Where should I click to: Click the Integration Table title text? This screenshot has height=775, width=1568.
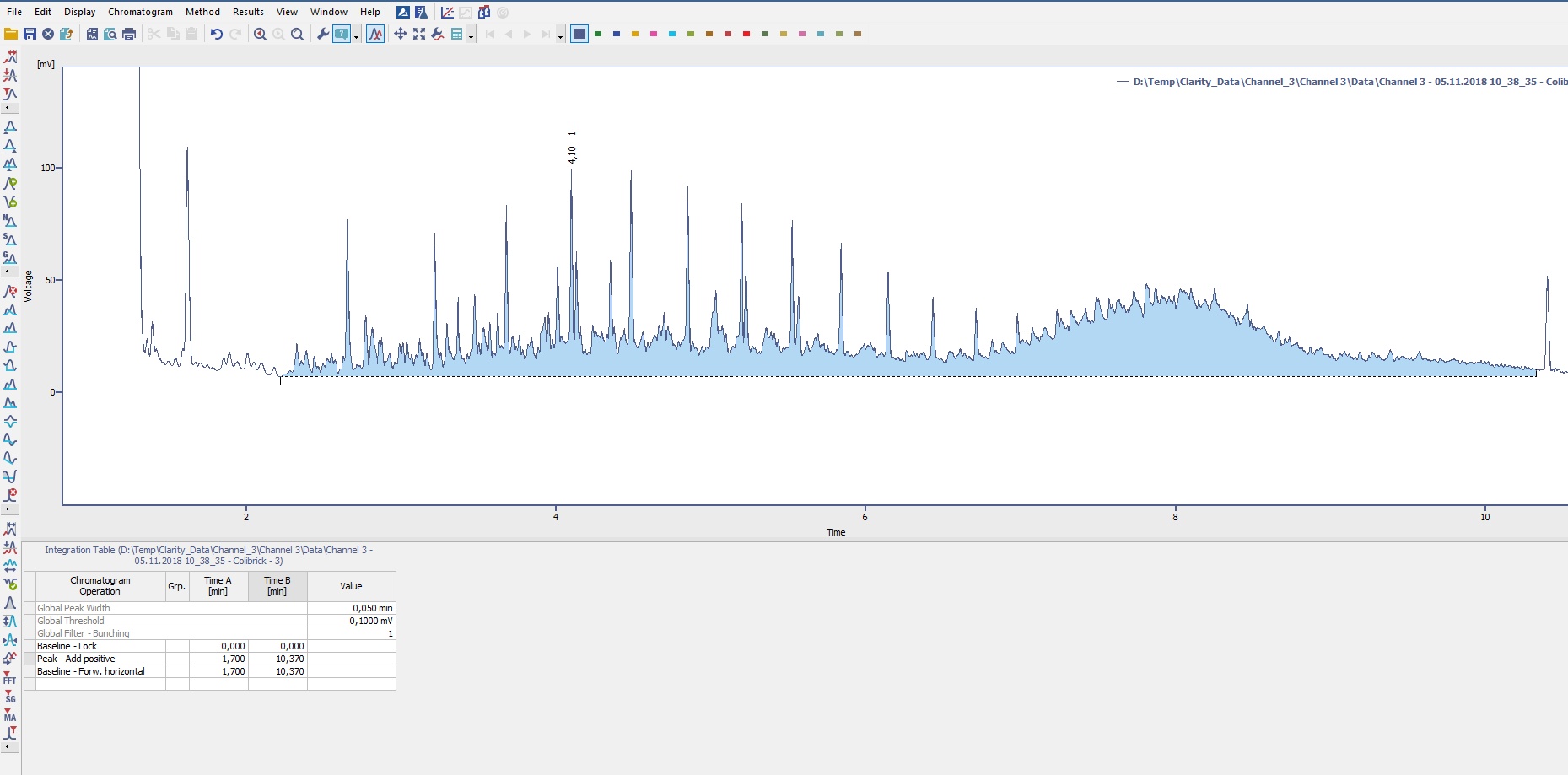[x=208, y=555]
